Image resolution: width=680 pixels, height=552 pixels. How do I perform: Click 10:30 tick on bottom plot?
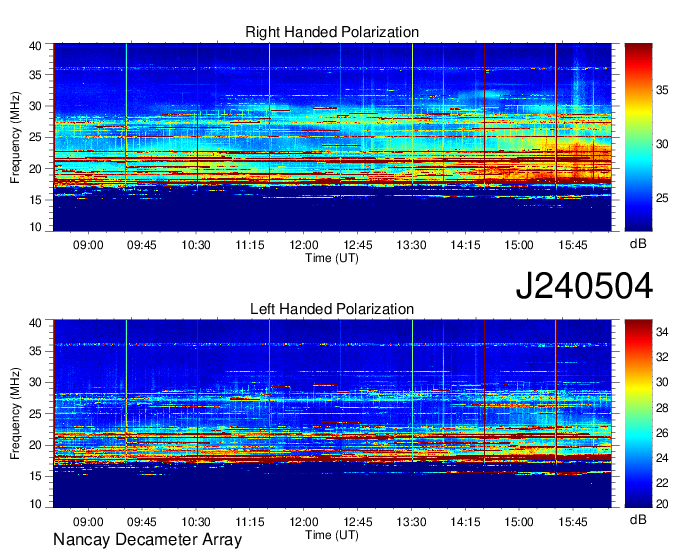pyautogui.click(x=196, y=522)
